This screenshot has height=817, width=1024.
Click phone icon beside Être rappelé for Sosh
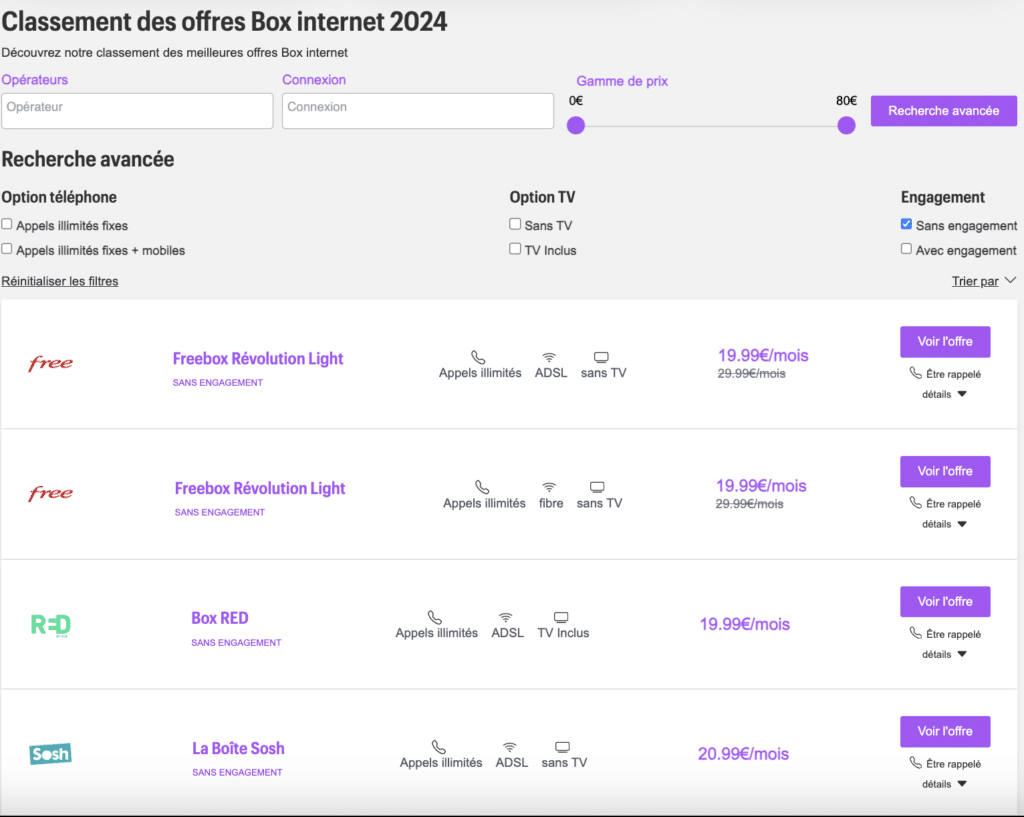point(915,763)
